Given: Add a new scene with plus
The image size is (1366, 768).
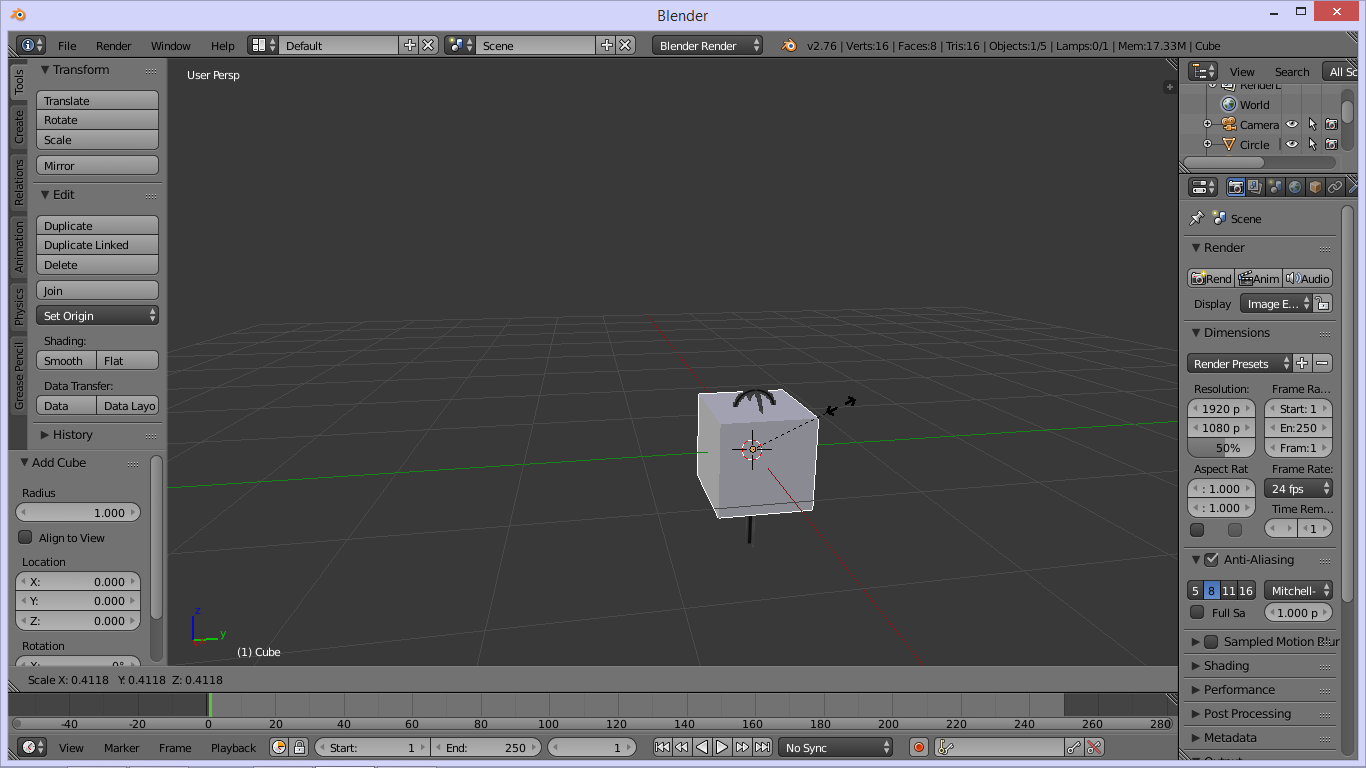Looking at the screenshot, I should point(606,45).
